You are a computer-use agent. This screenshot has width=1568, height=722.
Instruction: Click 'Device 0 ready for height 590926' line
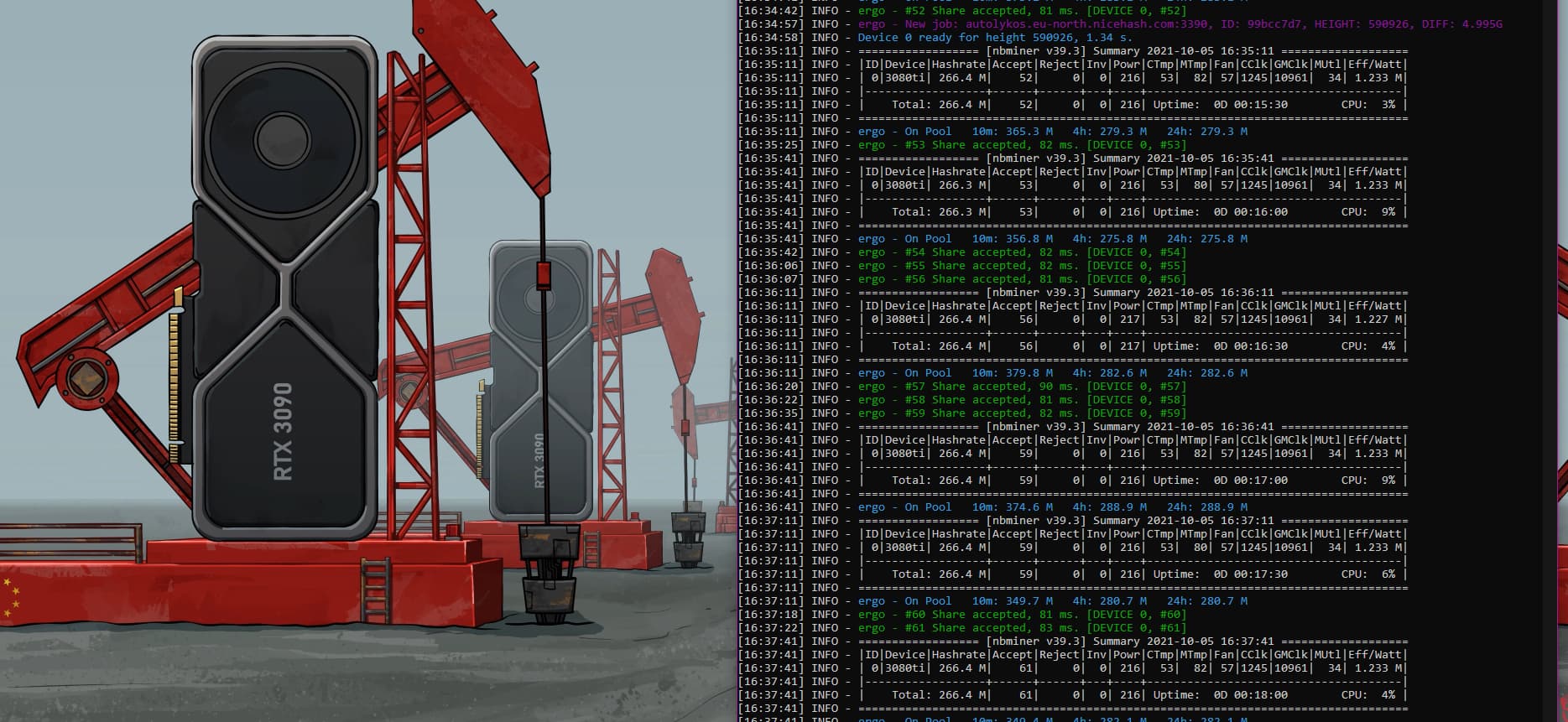[935, 38]
